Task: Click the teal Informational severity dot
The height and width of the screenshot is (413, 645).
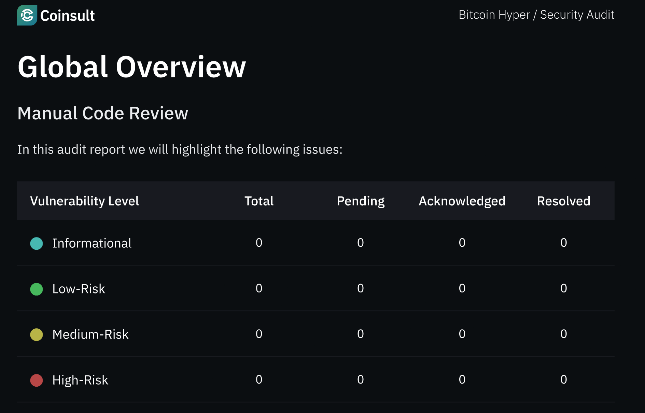Action: tap(37, 244)
